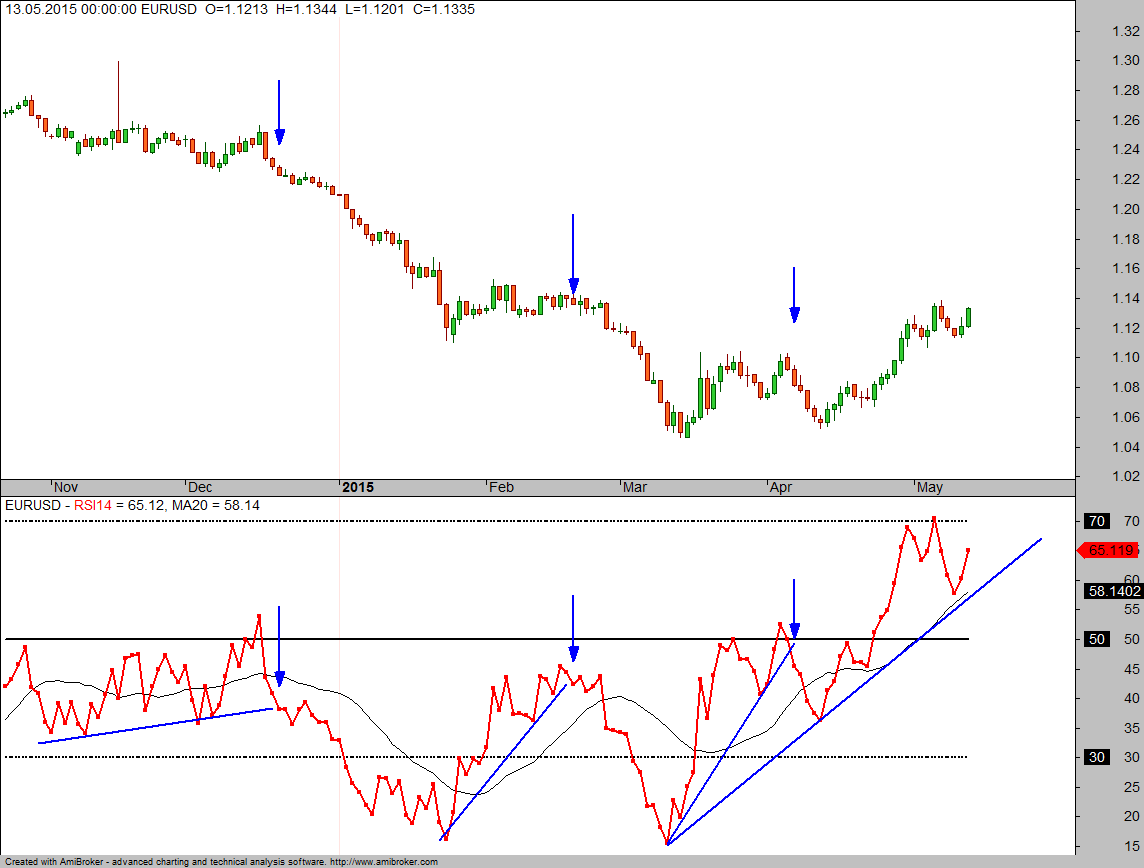1144x868 pixels.
Task: Click the 25 label on the RSI axis
Action: 1132,787
